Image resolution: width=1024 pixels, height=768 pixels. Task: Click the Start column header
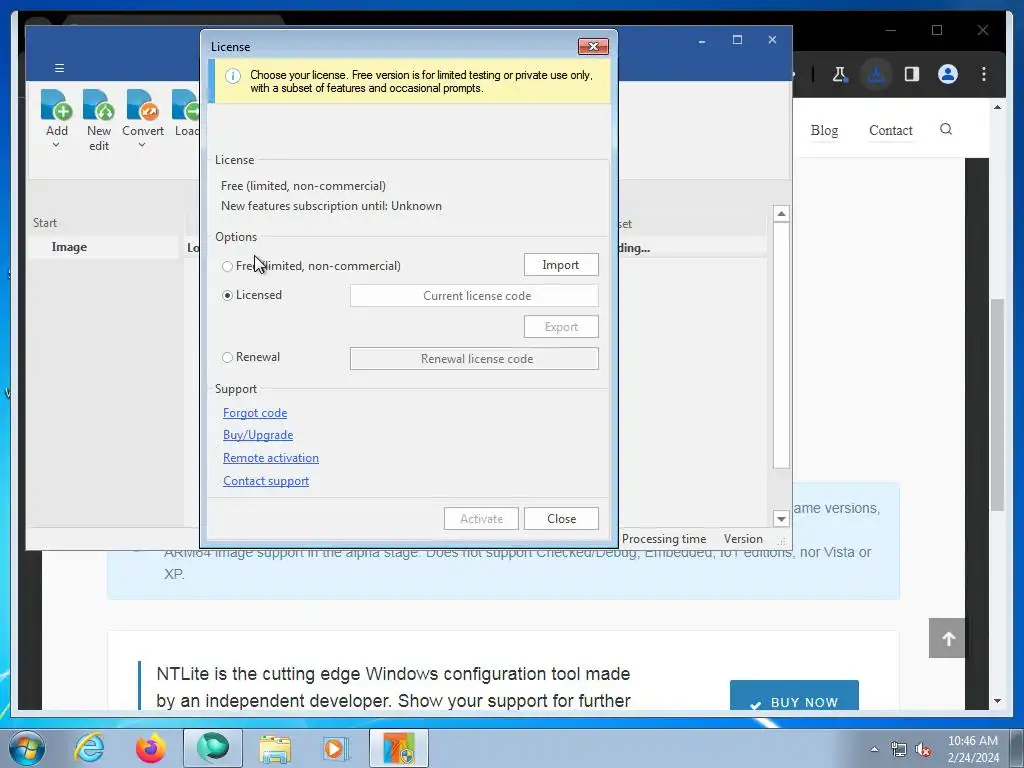pos(45,223)
